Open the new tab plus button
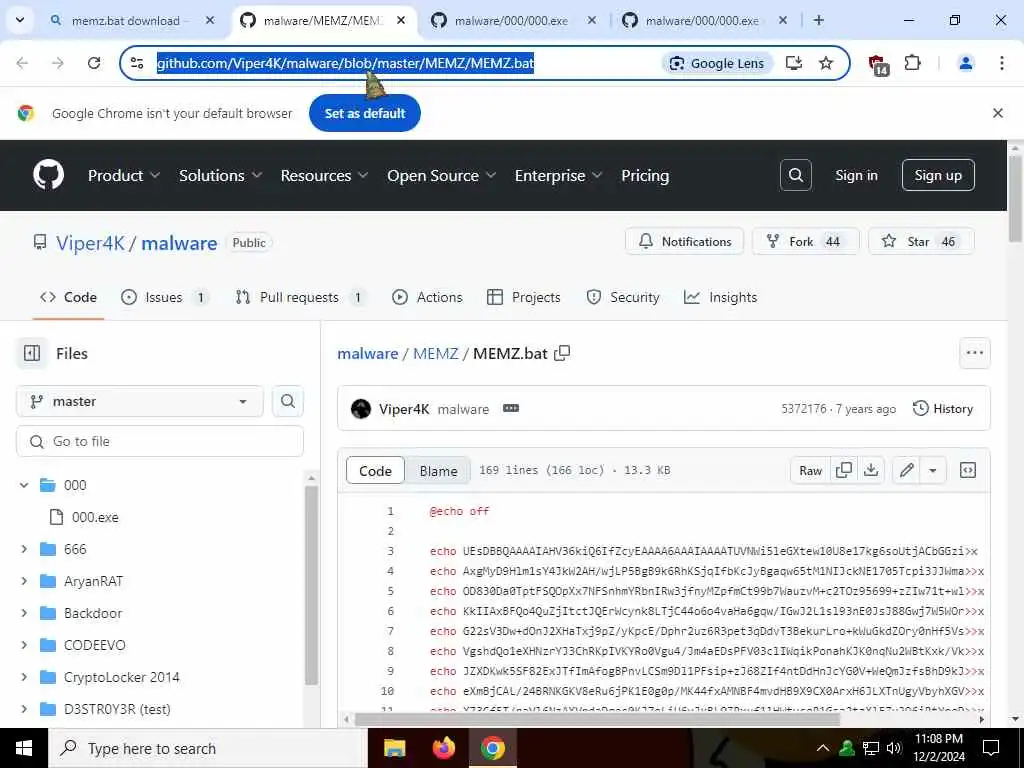This screenshot has height=768, width=1024. (818, 20)
